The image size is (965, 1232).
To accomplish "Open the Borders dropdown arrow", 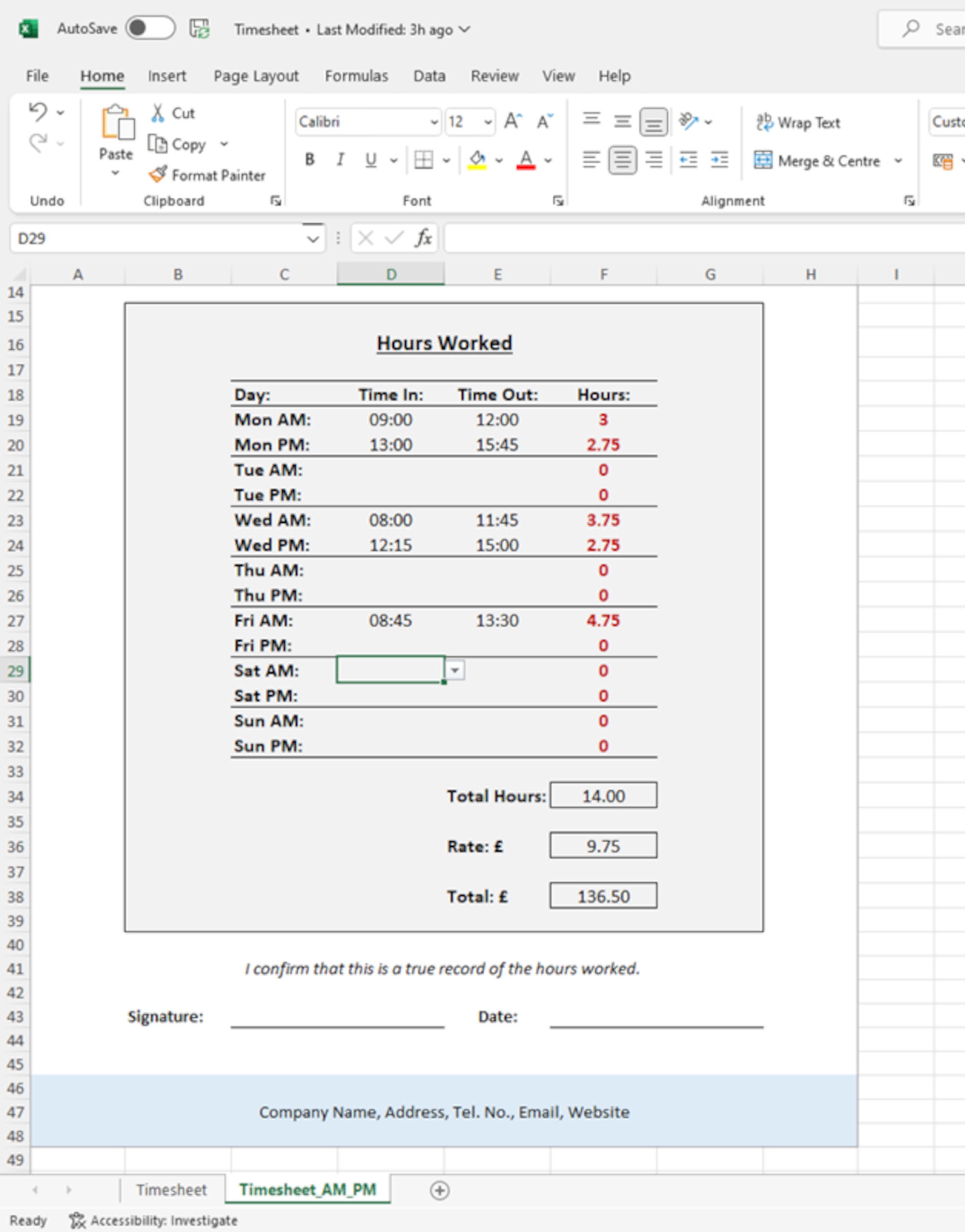I will coord(446,161).
